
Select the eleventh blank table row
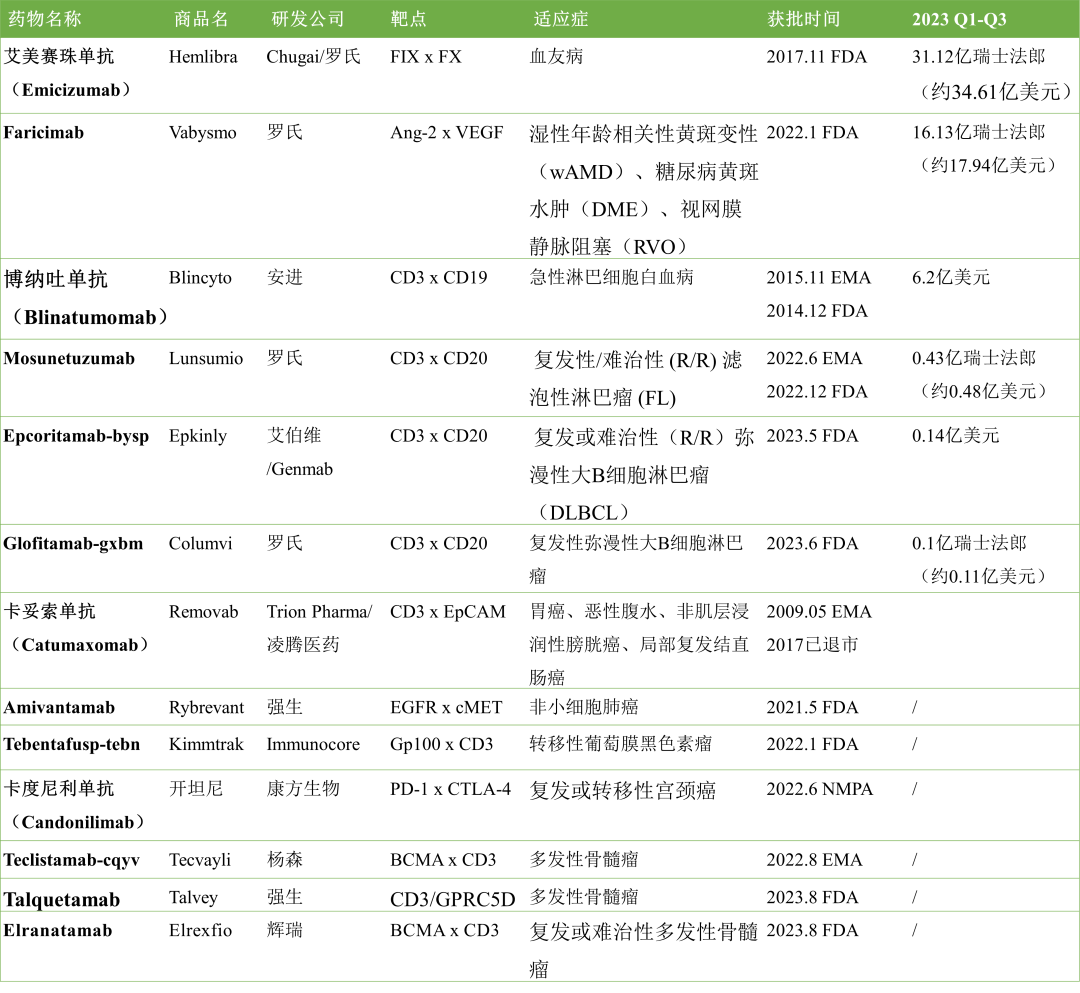540,859
